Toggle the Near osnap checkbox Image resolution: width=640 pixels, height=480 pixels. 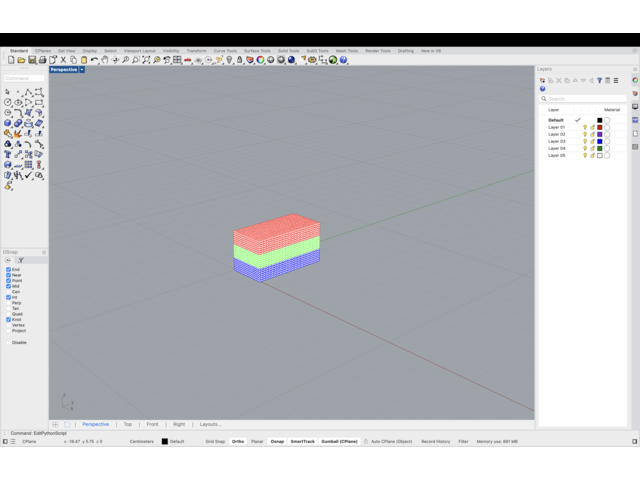9,275
